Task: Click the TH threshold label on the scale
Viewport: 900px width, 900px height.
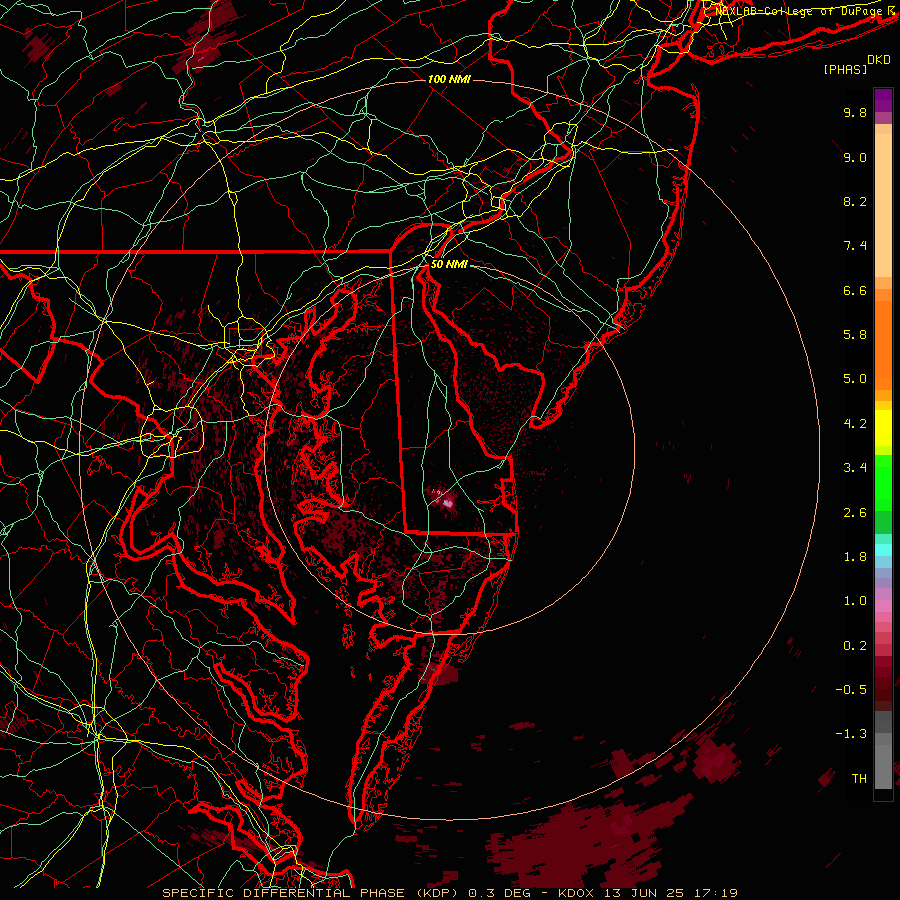Action: click(x=859, y=779)
